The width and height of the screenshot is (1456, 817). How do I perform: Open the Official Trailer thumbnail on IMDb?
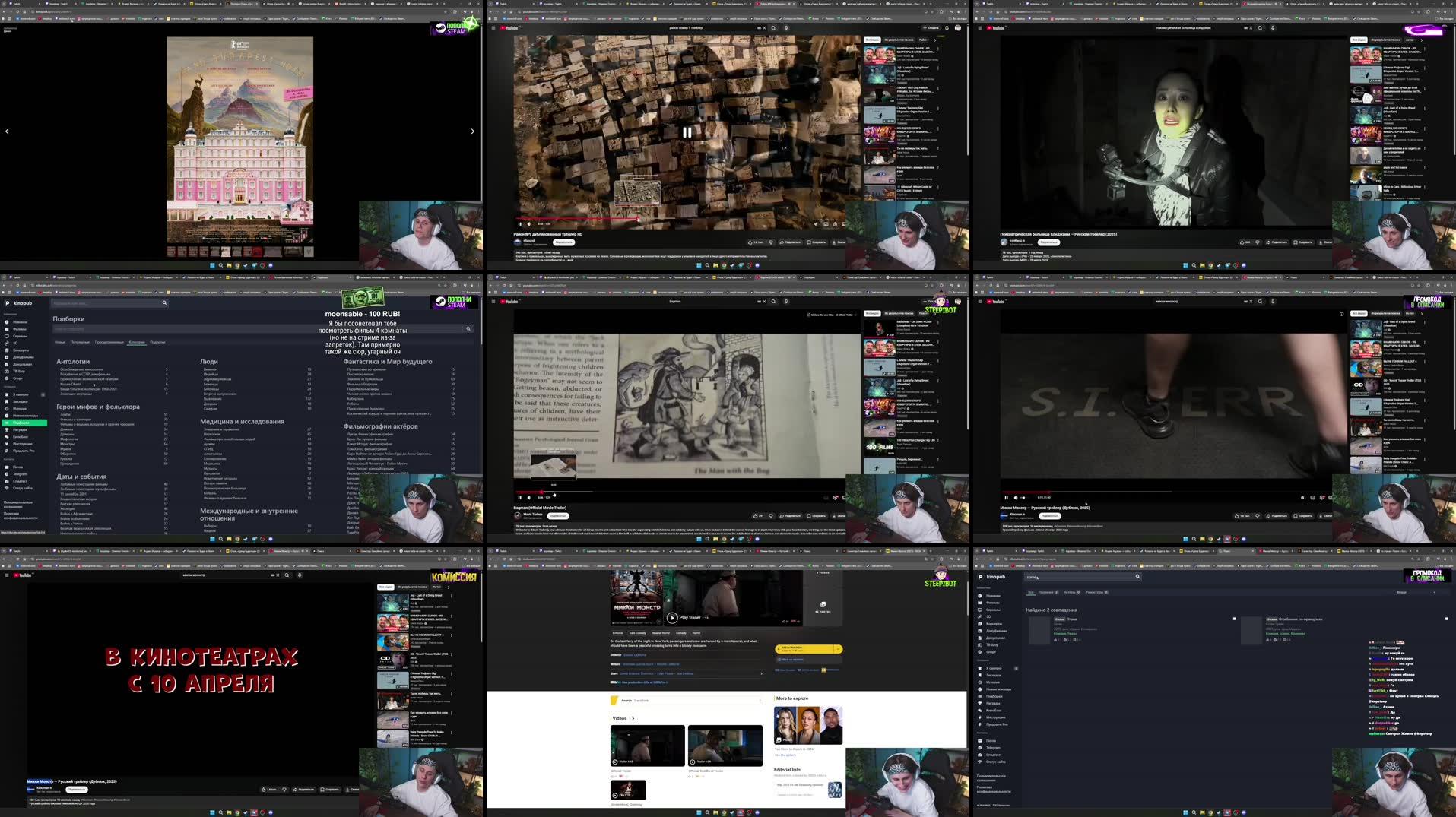click(x=647, y=745)
